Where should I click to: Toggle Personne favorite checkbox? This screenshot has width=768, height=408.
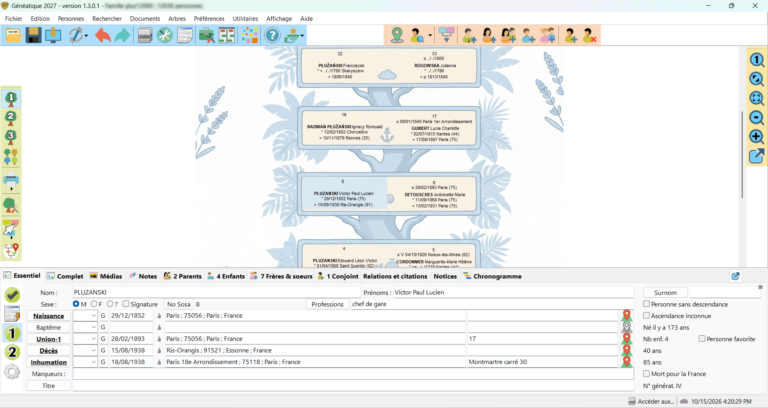[701, 338]
